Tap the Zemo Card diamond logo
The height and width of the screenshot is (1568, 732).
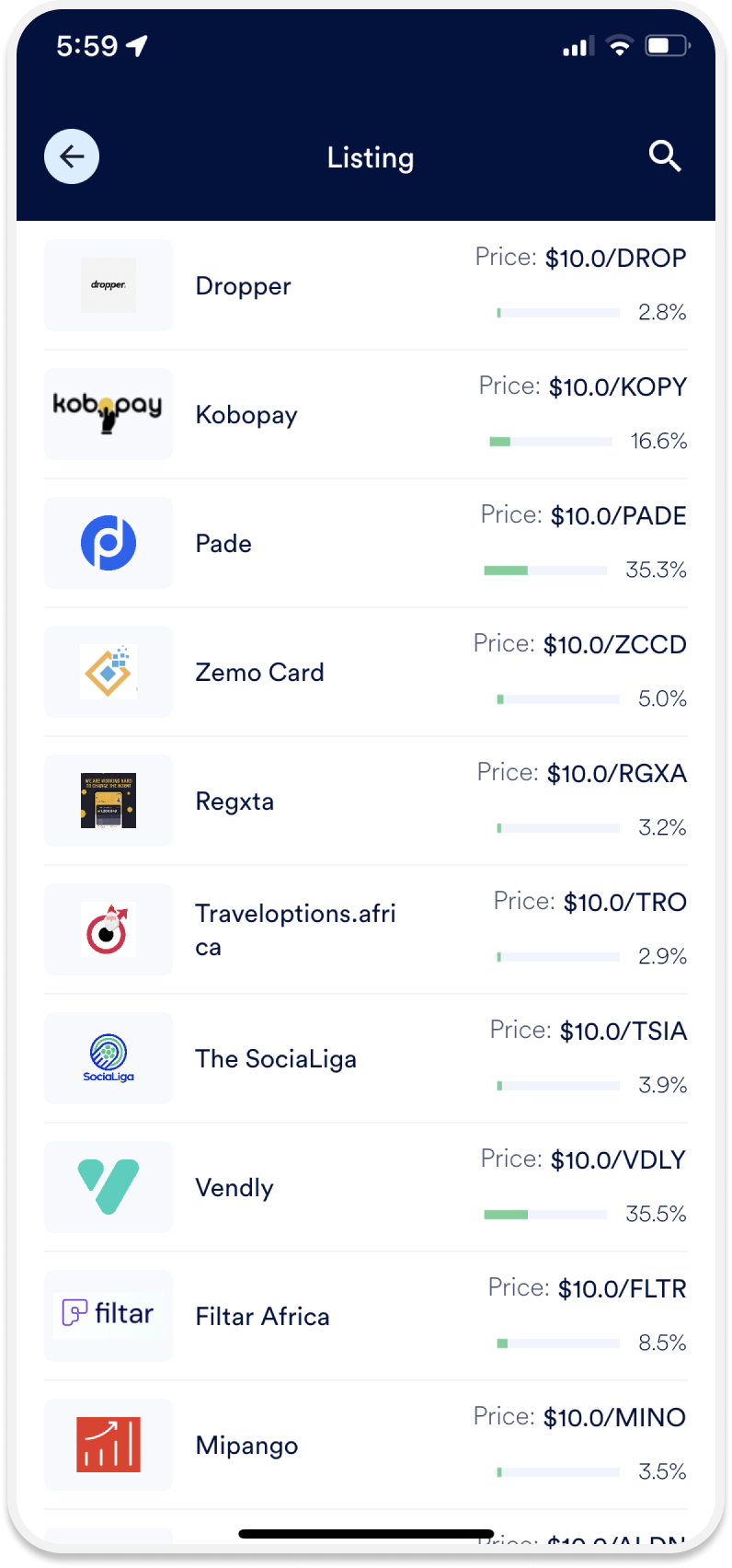point(109,672)
